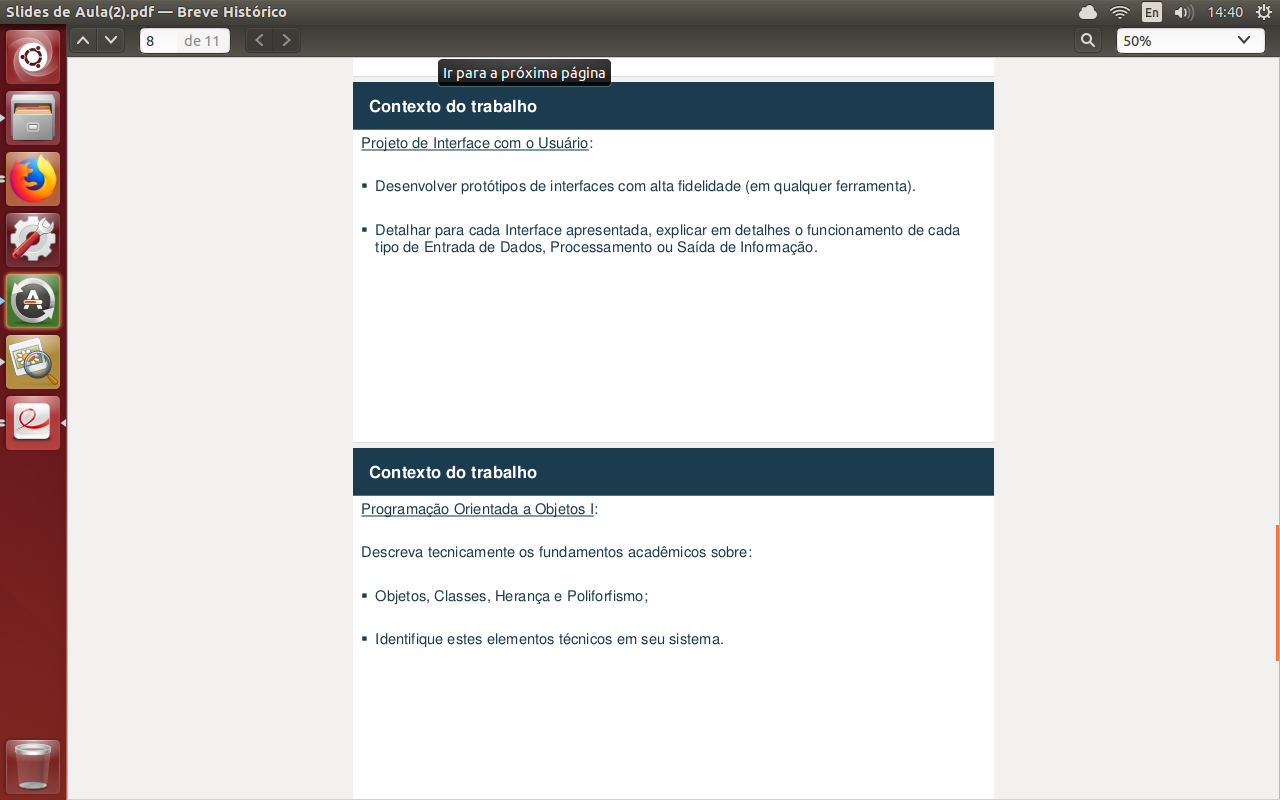Click the 'Descreva tecnicamente os fundamentos' line
This screenshot has height=800, width=1280.
[x=556, y=552]
